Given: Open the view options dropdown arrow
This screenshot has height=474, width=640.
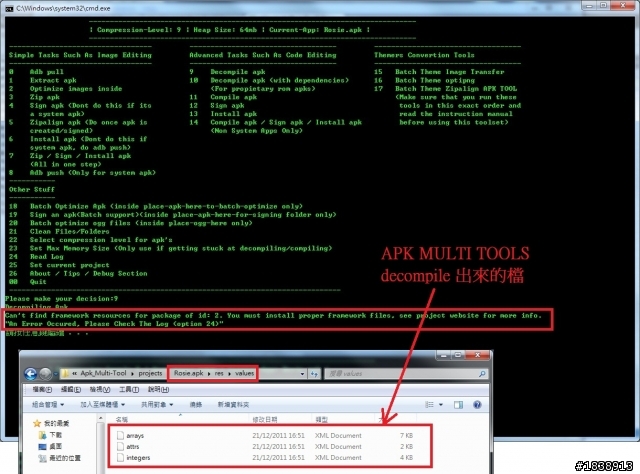Looking at the screenshot, I should [441, 405].
